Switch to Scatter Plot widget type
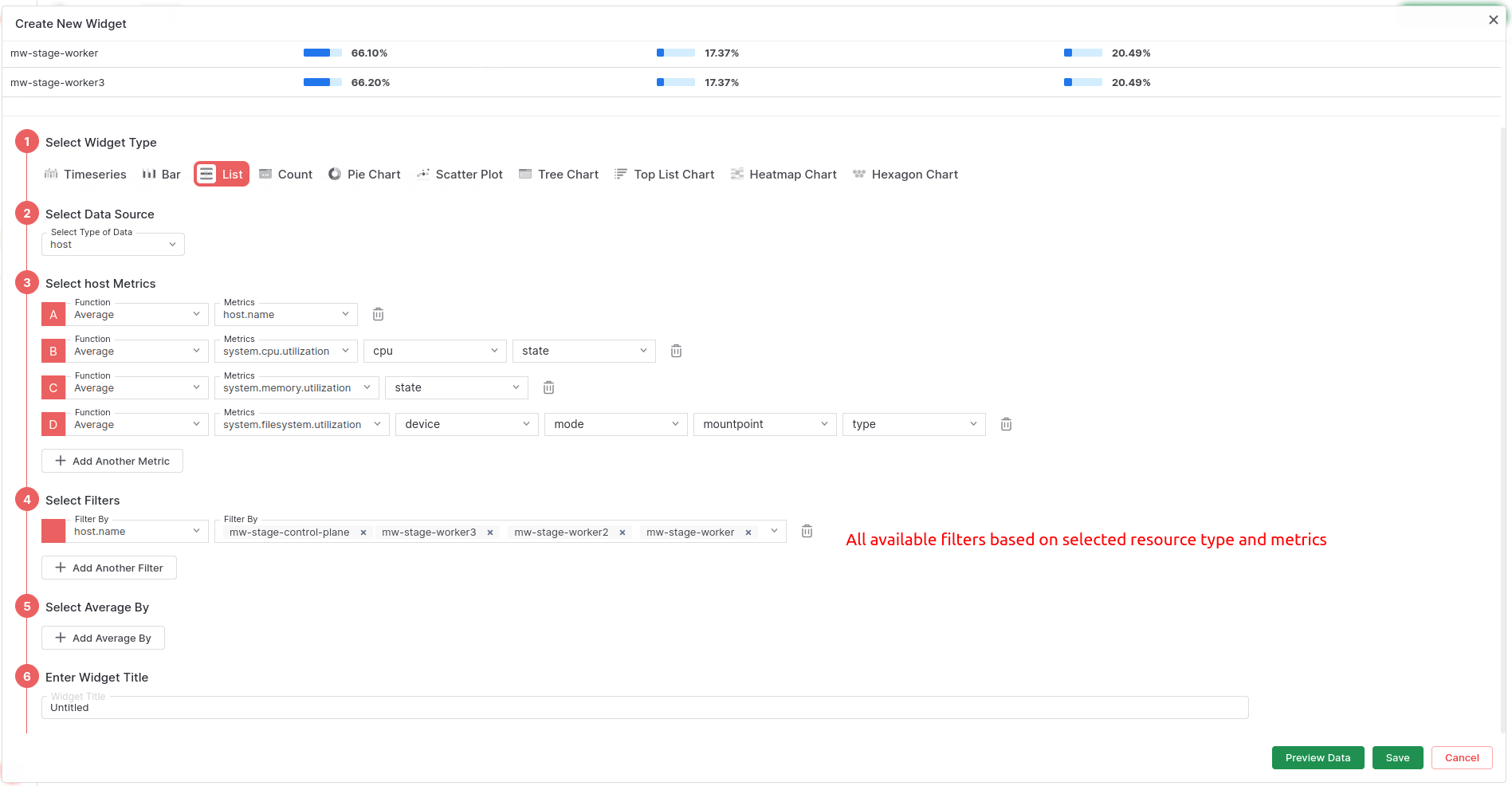 460,175
